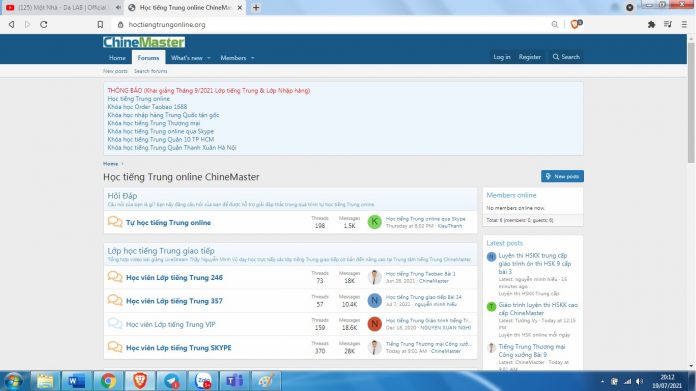
Task: Open Giáo trình luyện thi HSKK cao cấp post
Action: click(x=538, y=309)
